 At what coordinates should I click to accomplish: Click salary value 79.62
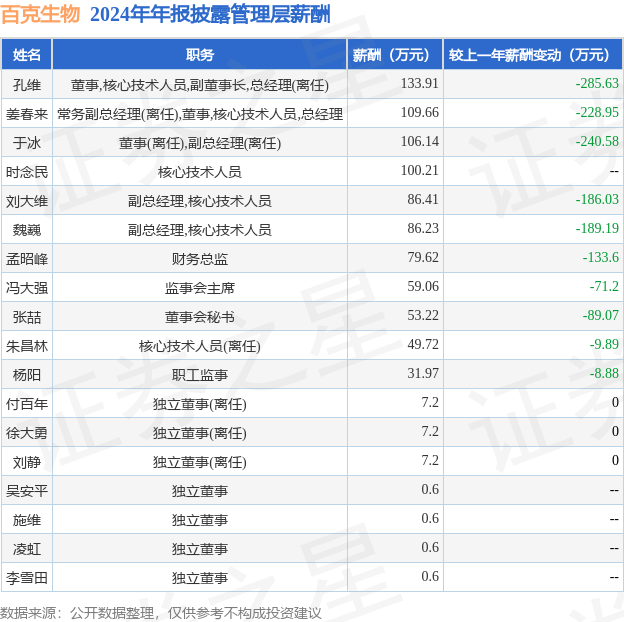click(x=423, y=257)
